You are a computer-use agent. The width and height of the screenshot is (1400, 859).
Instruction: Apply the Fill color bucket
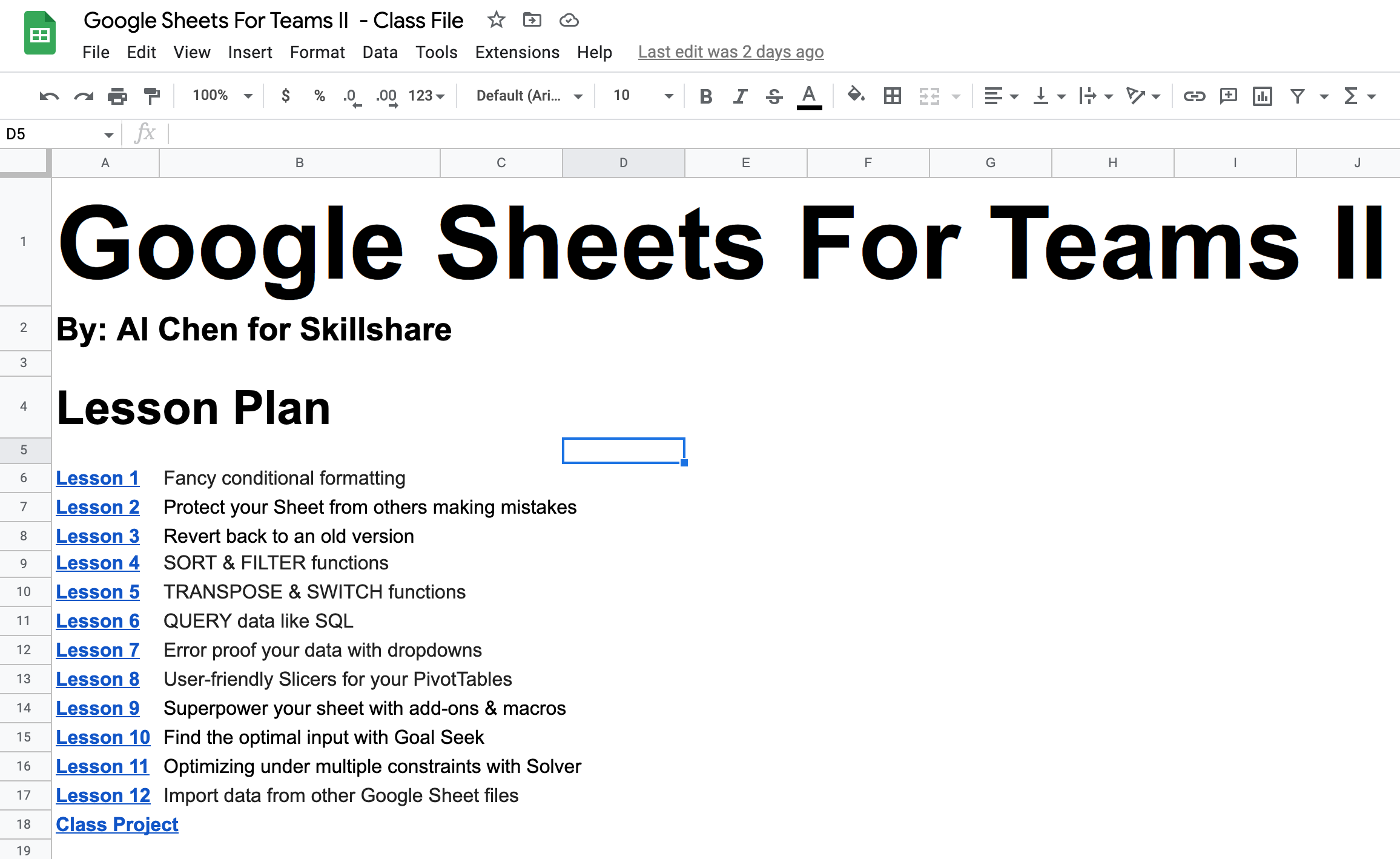pyautogui.click(x=856, y=95)
